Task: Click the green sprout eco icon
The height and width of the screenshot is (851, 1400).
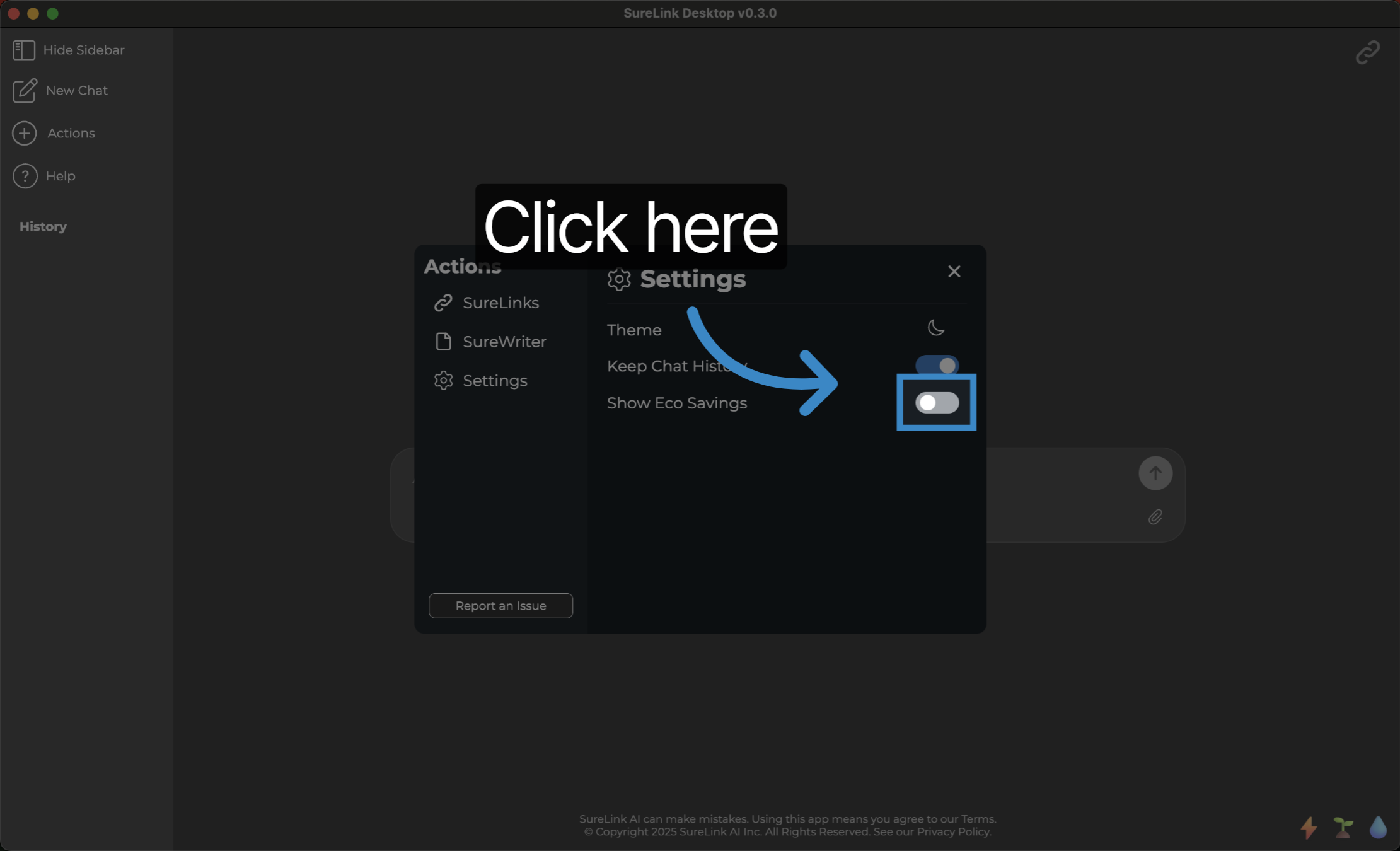Action: [x=1343, y=827]
